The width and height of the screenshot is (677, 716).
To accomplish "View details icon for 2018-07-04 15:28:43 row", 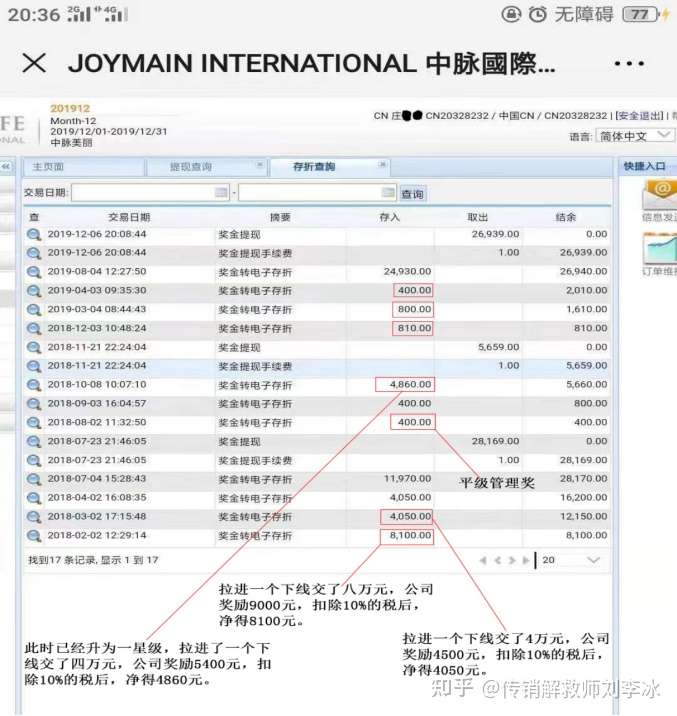I will click(x=34, y=479).
